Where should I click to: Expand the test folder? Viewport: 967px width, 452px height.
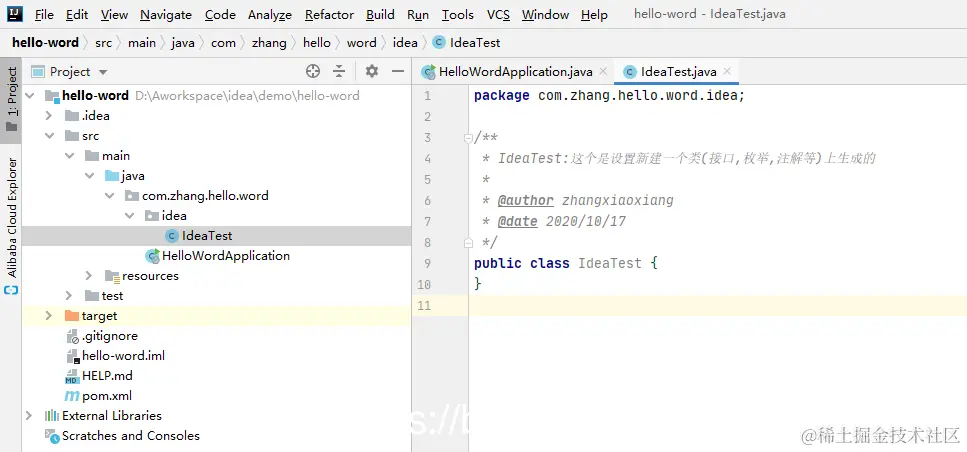coord(69,296)
